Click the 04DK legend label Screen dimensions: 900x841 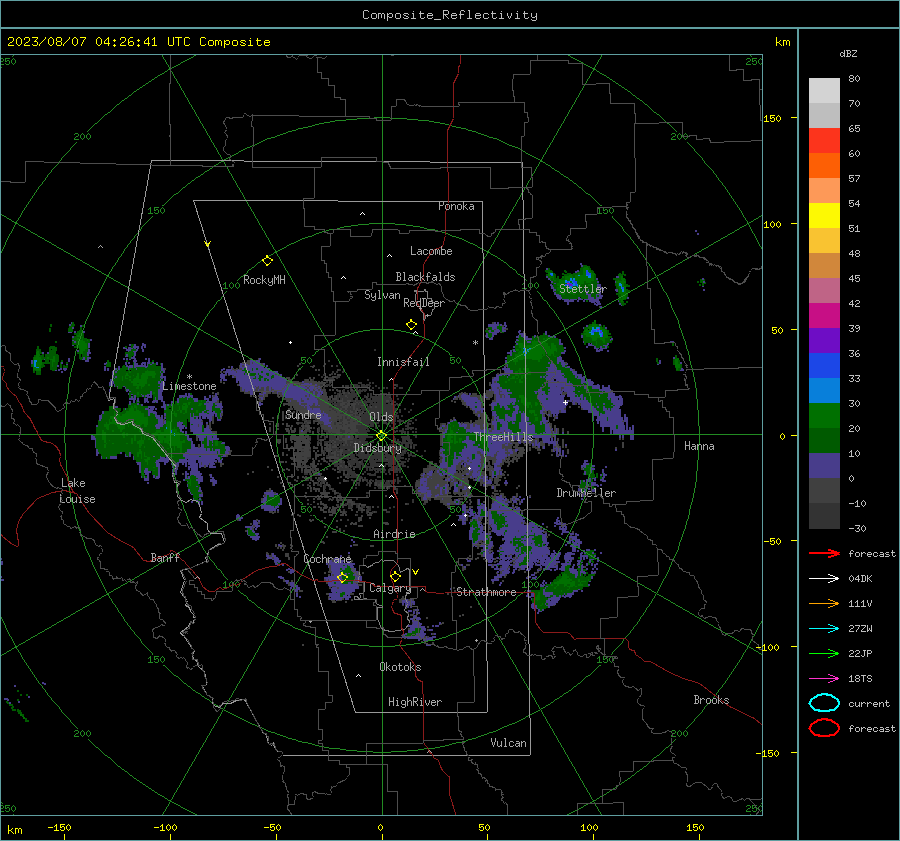(860, 579)
